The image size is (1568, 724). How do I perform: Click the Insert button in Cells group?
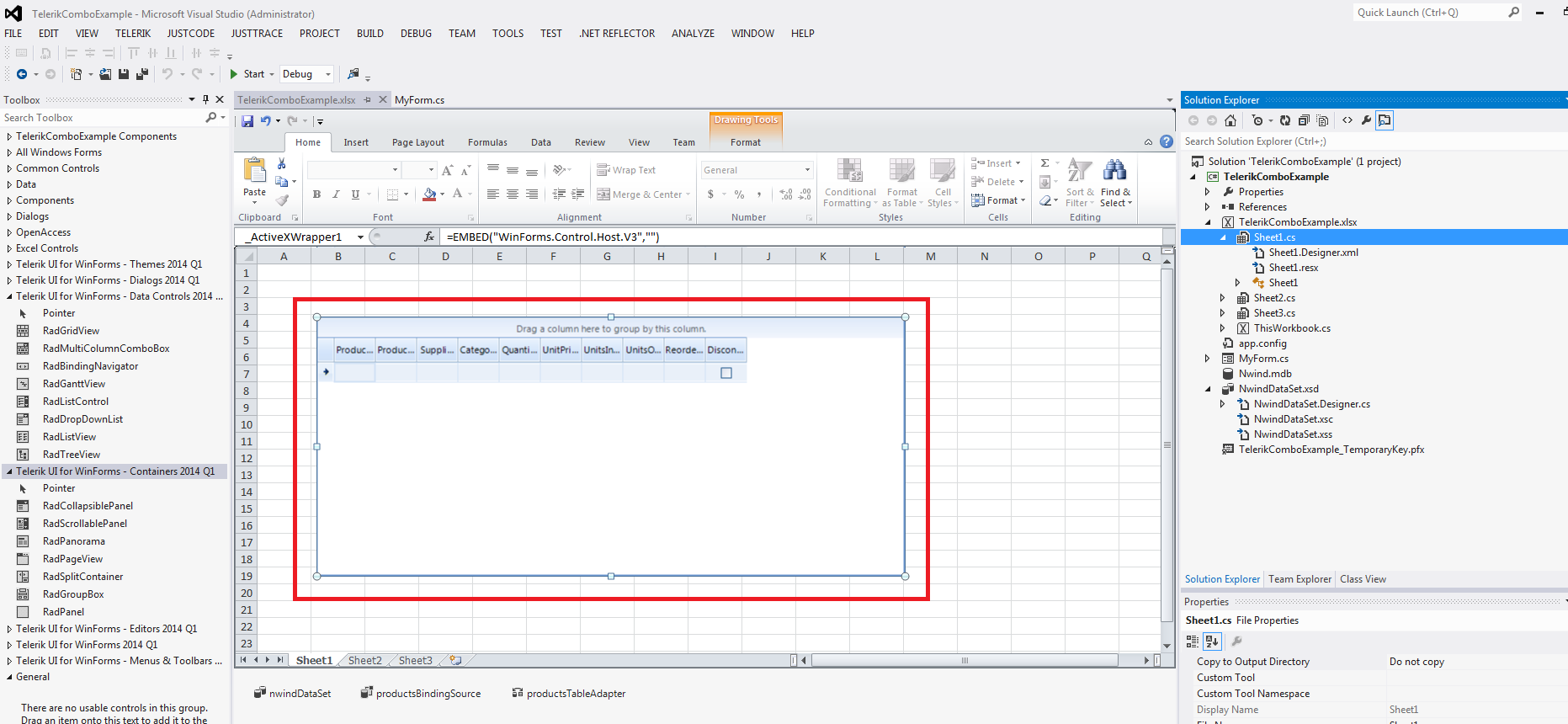(996, 163)
